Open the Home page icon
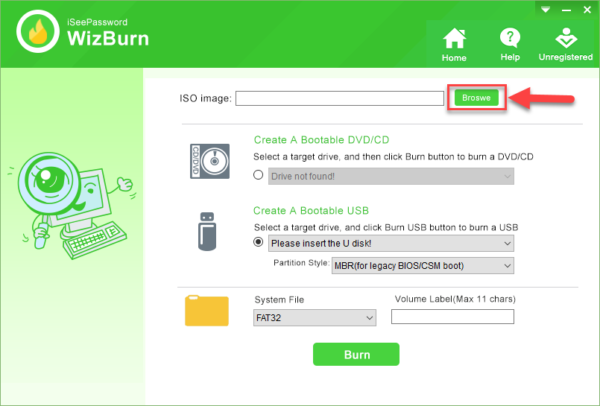The height and width of the screenshot is (406, 600). (x=454, y=39)
